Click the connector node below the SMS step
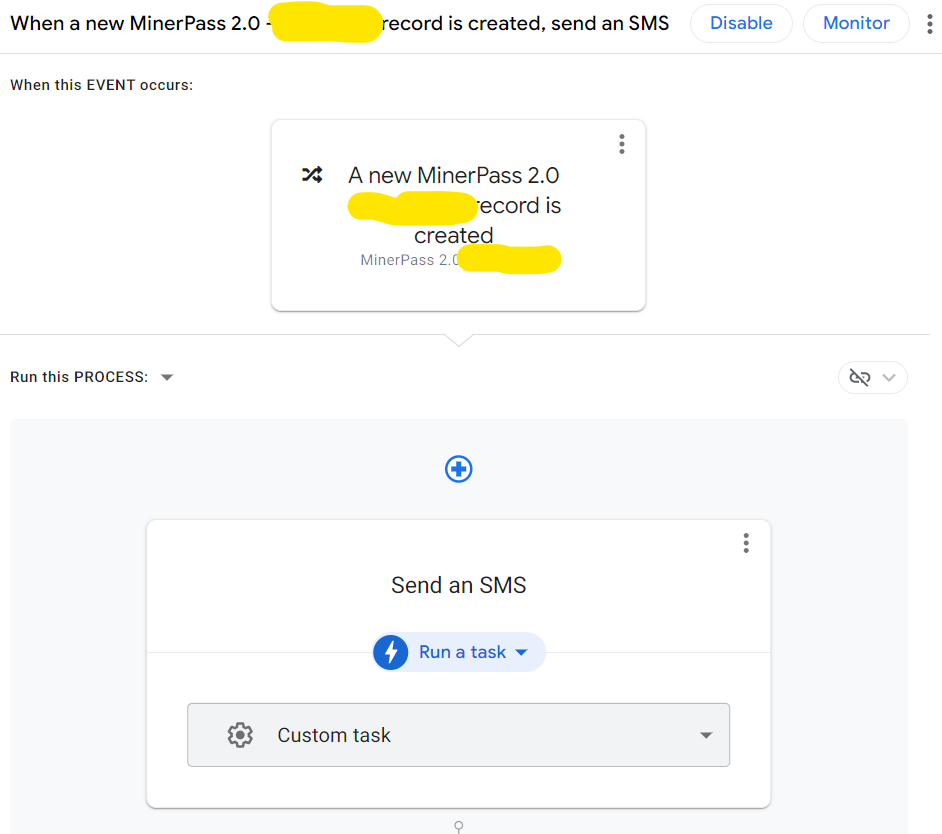The width and height of the screenshot is (942, 834). click(x=459, y=825)
